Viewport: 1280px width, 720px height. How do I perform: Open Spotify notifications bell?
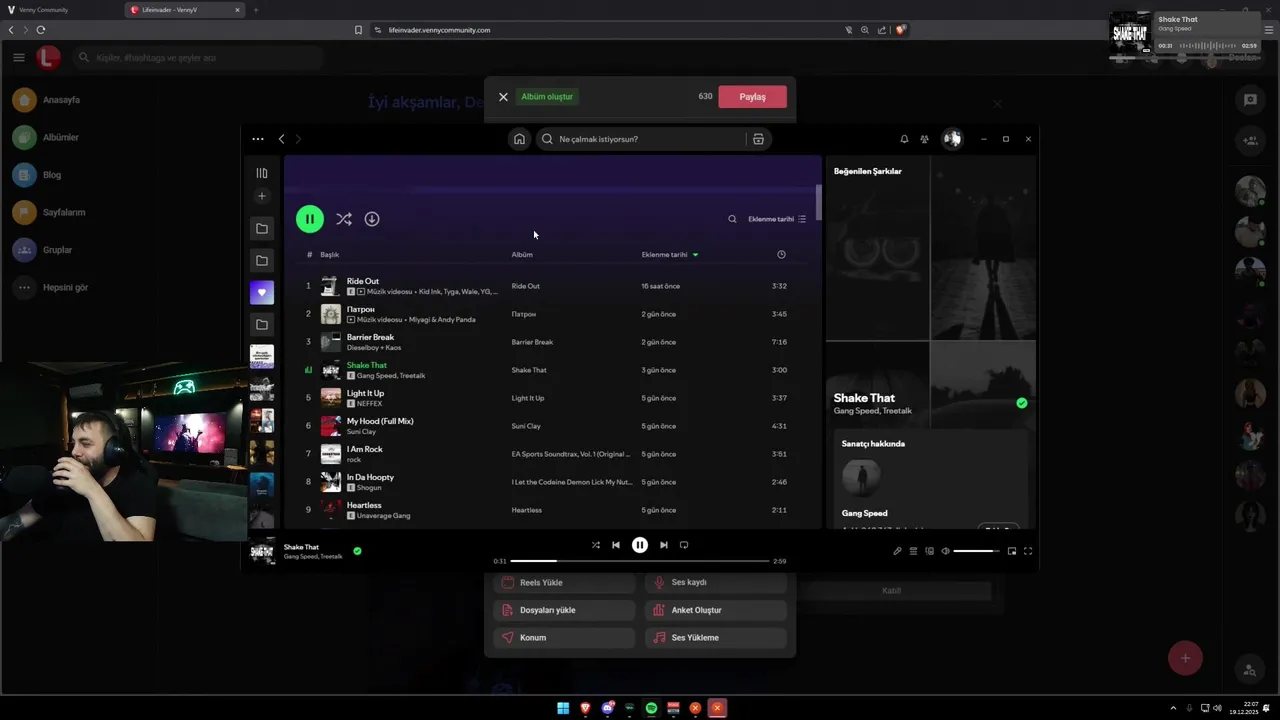(x=904, y=139)
